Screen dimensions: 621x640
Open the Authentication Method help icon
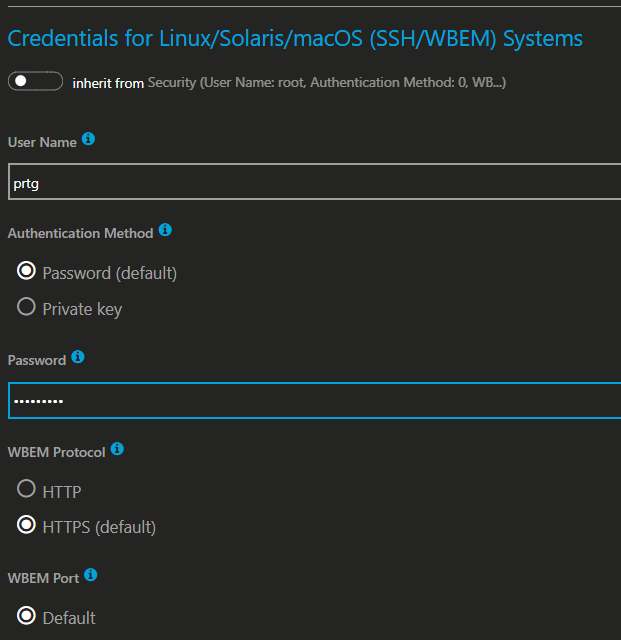coord(165,230)
